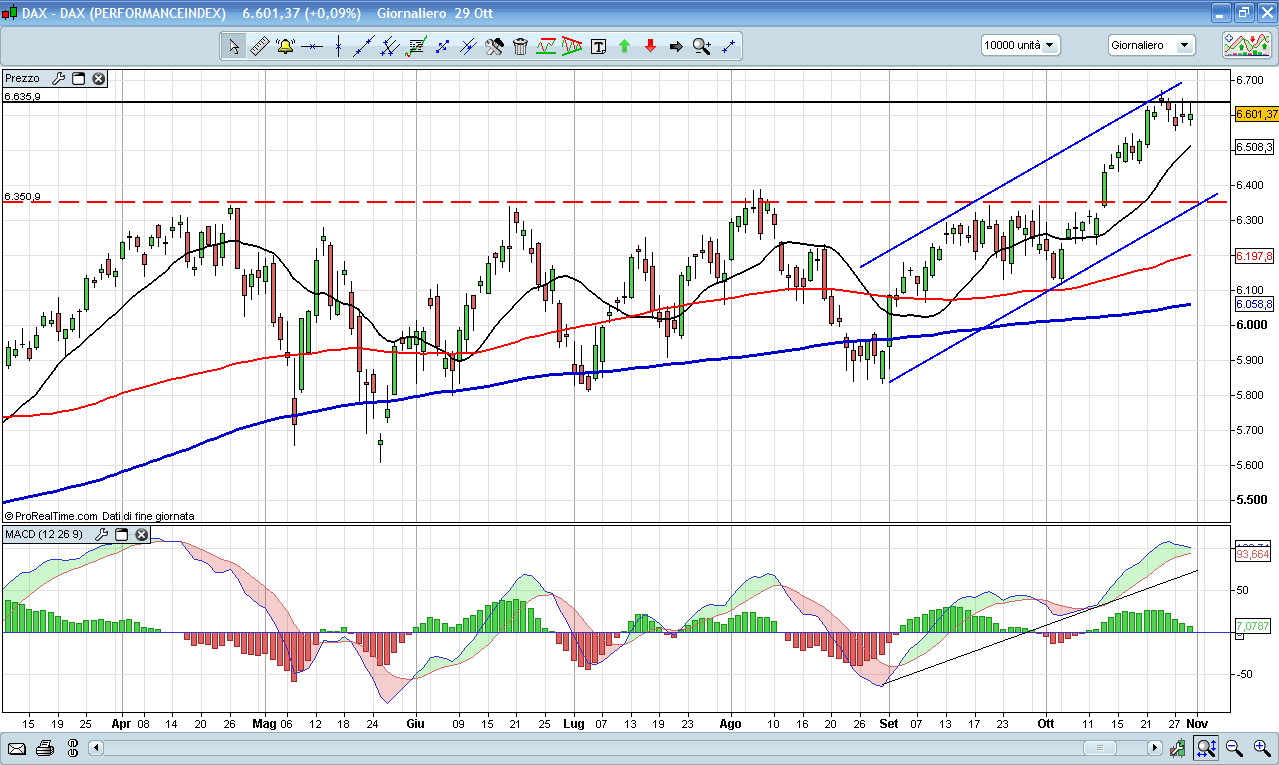Close the MACD indicator panel
The image size is (1279, 765).
point(142,535)
